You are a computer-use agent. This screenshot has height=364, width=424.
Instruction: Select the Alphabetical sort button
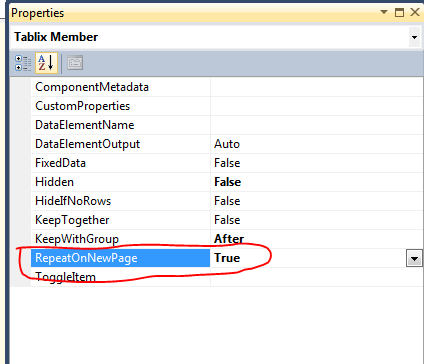pos(46,63)
